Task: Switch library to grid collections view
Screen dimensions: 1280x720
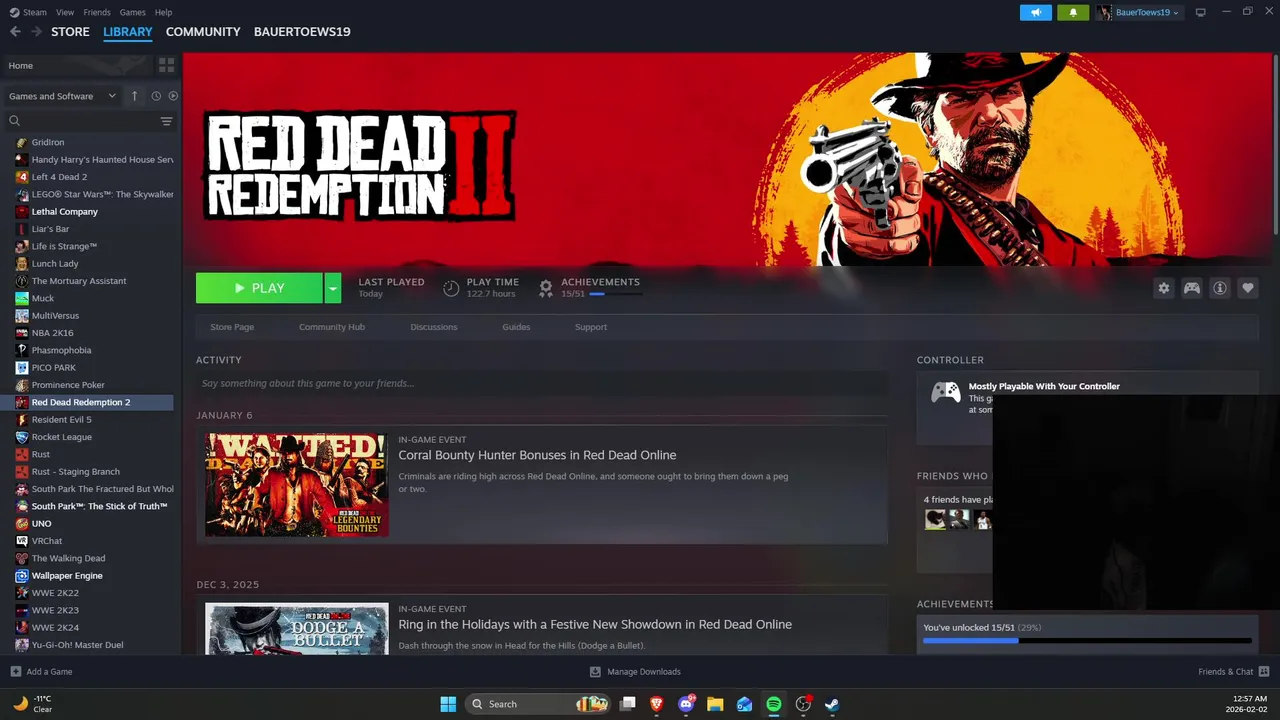Action: (x=166, y=65)
